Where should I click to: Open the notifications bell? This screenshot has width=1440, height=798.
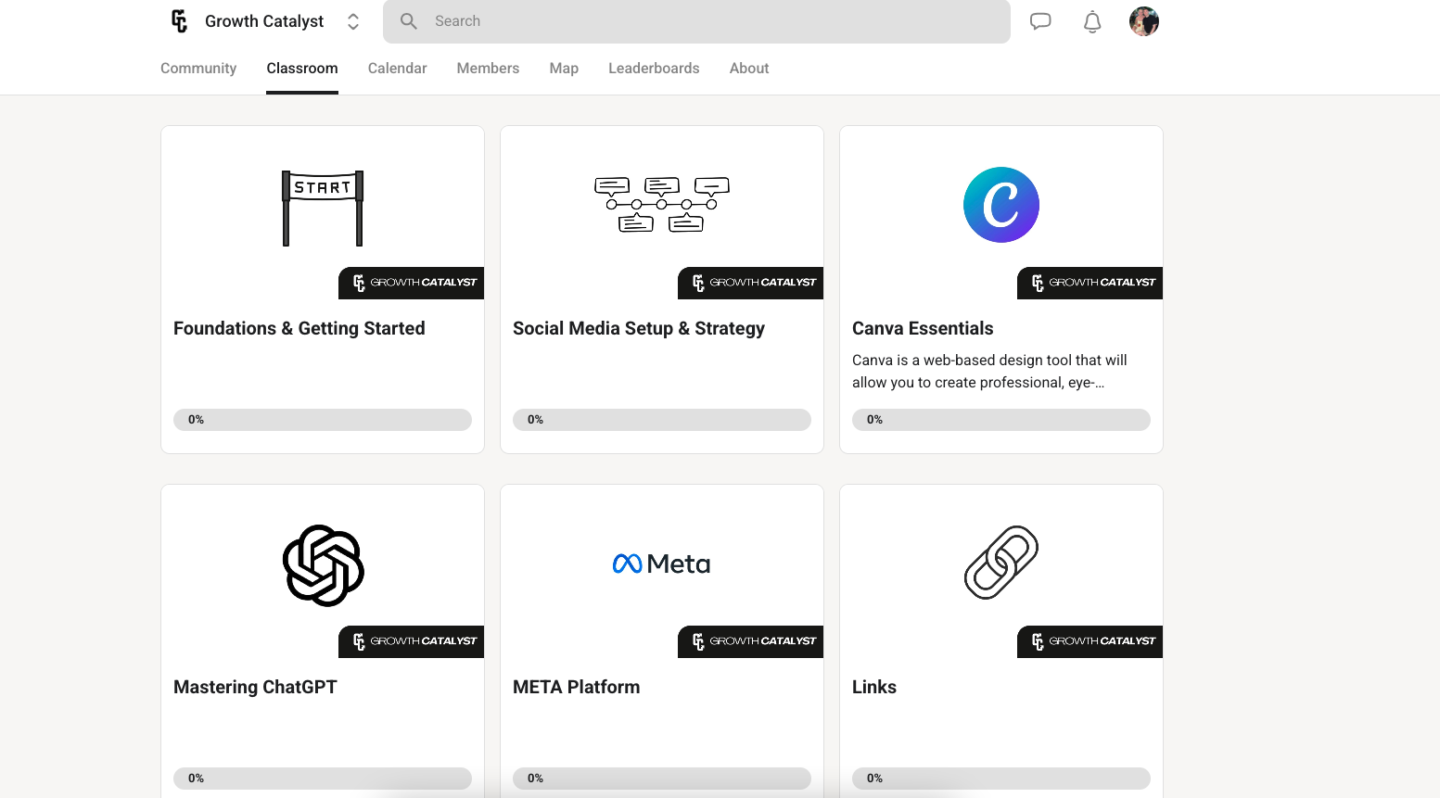pos(1092,21)
